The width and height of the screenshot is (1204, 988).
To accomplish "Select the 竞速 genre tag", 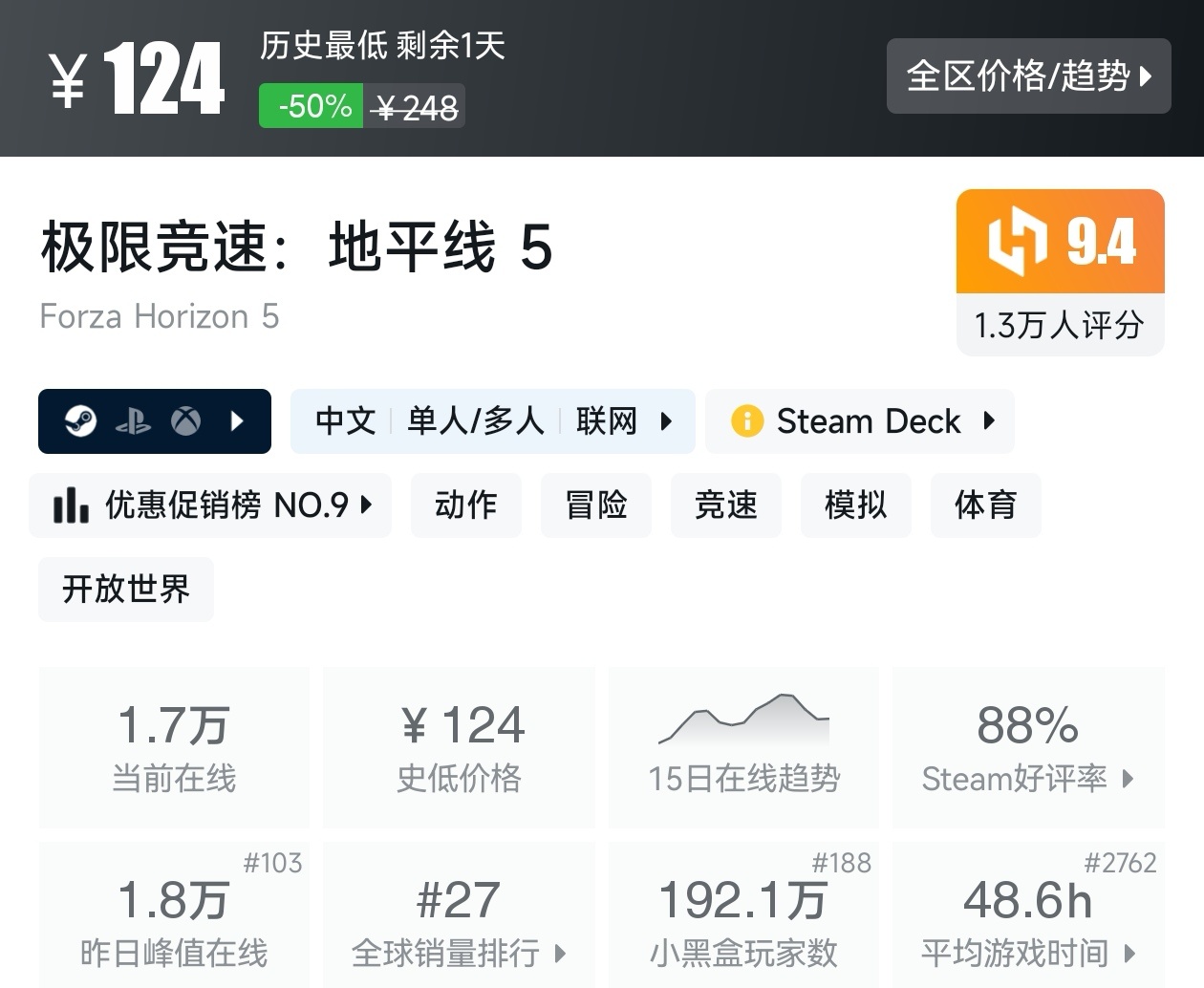I will pos(726,505).
